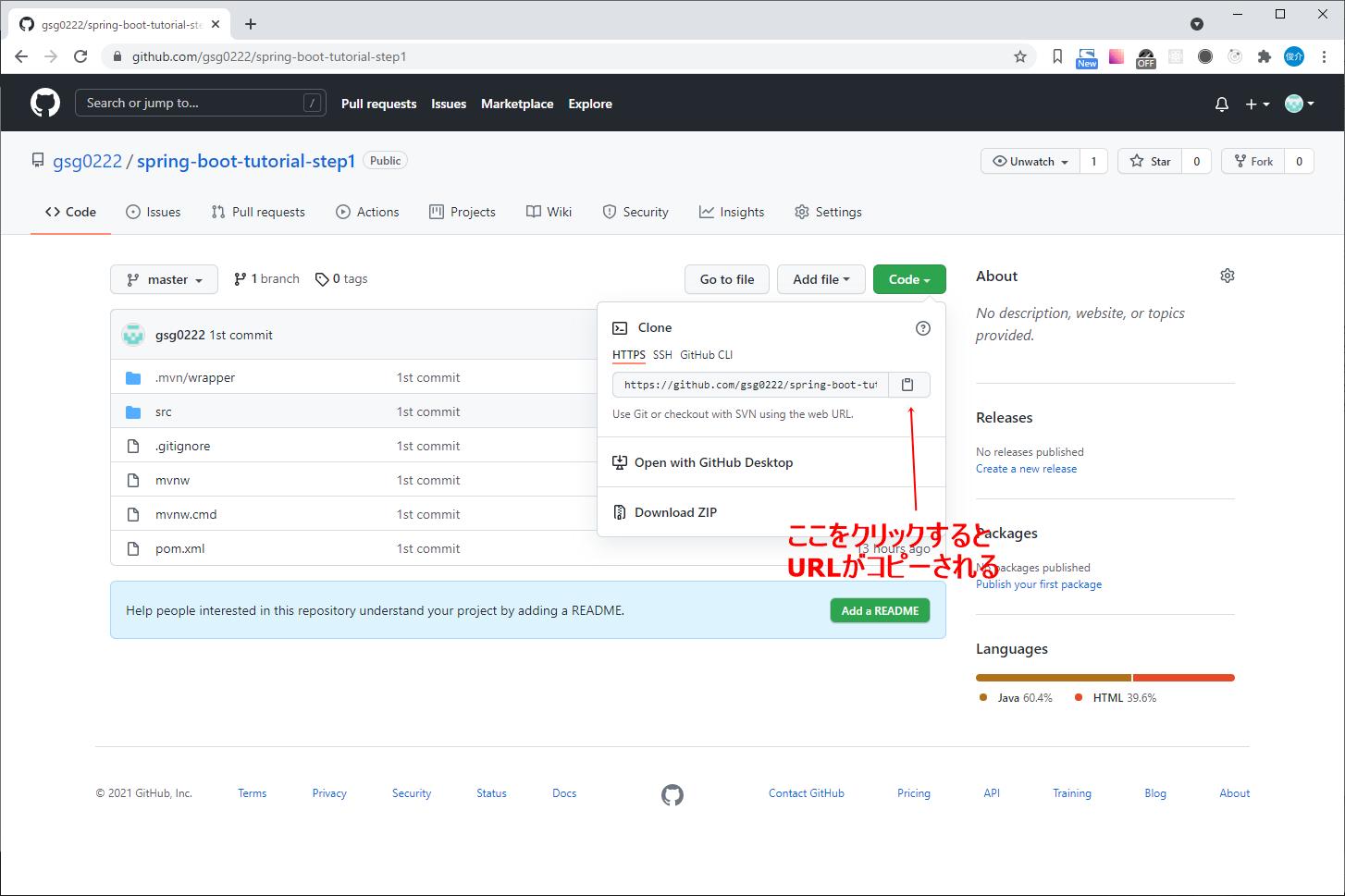The width and height of the screenshot is (1345, 896).
Task: Switch clone method to GitHub CLI
Action: [706, 354]
